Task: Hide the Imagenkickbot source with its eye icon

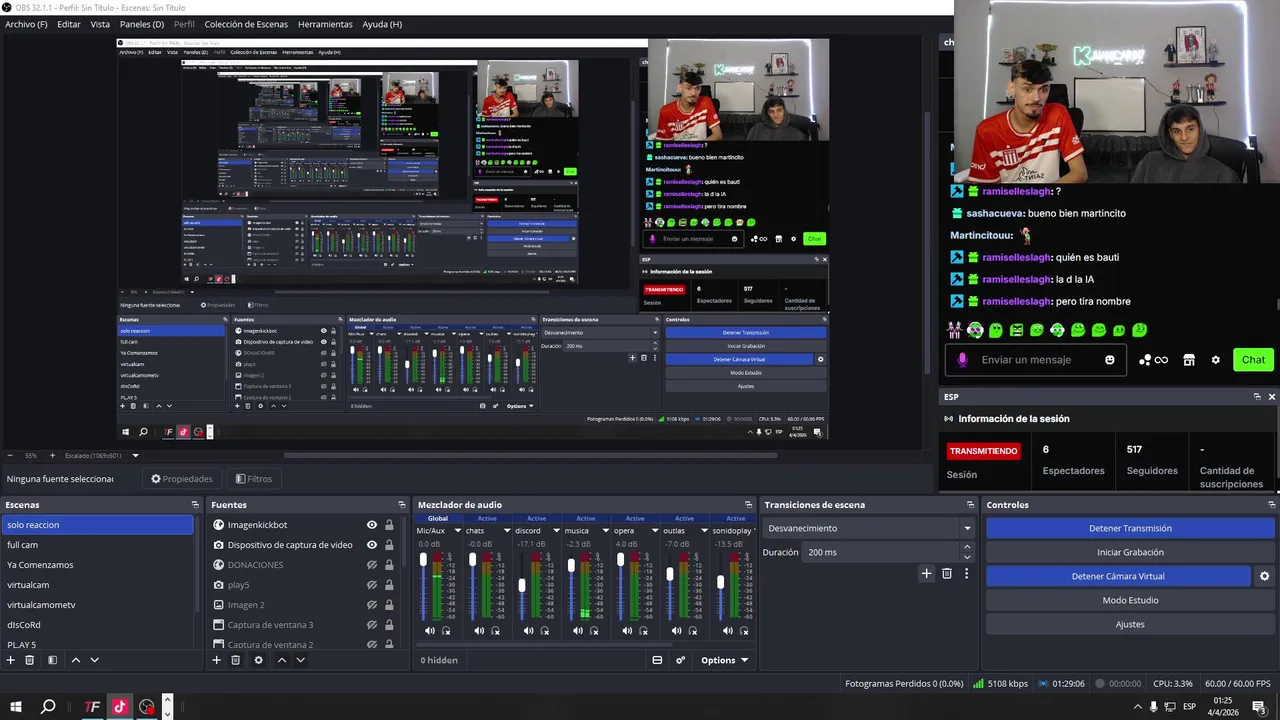Action: [x=372, y=525]
